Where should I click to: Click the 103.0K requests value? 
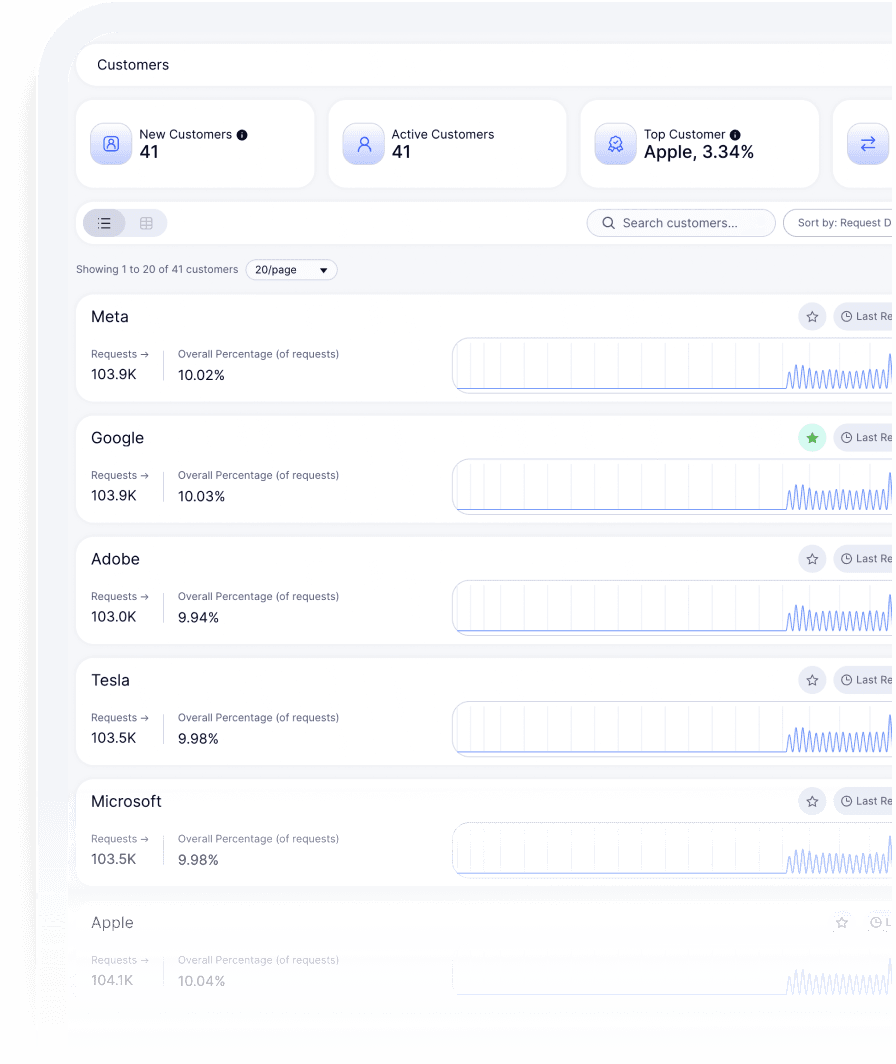coord(114,617)
